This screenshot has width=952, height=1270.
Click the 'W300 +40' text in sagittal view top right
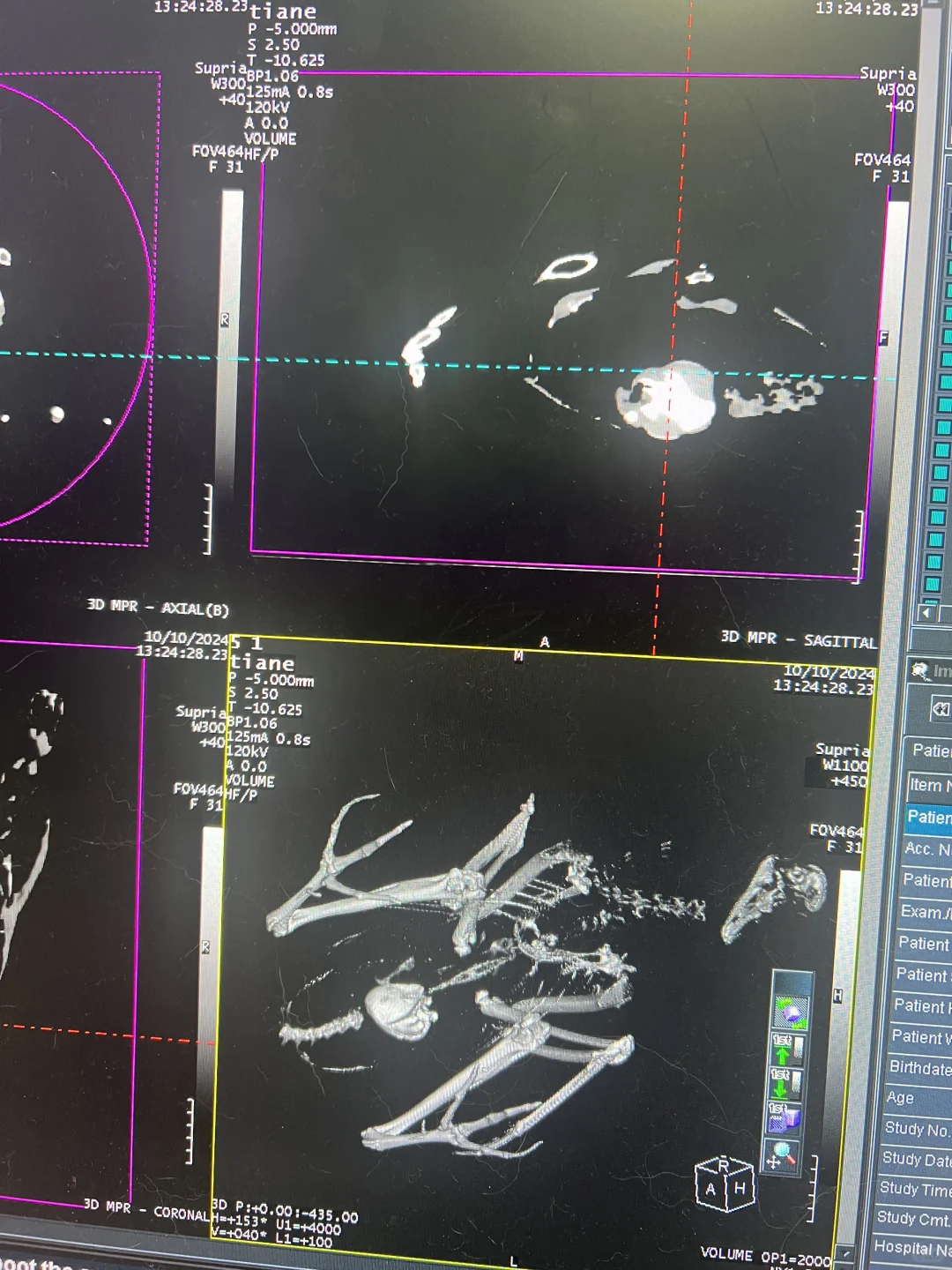pos(896,98)
